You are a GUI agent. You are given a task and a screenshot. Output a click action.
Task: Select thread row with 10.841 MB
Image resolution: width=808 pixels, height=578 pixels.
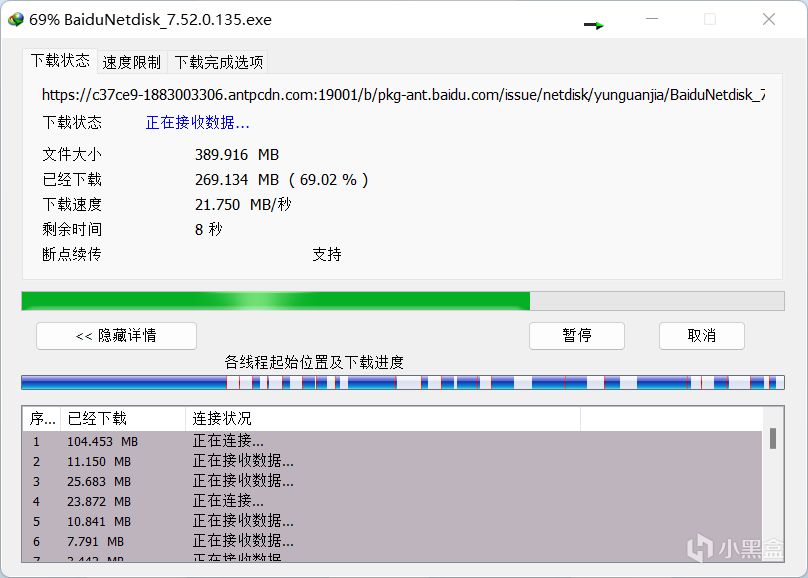click(x=392, y=521)
